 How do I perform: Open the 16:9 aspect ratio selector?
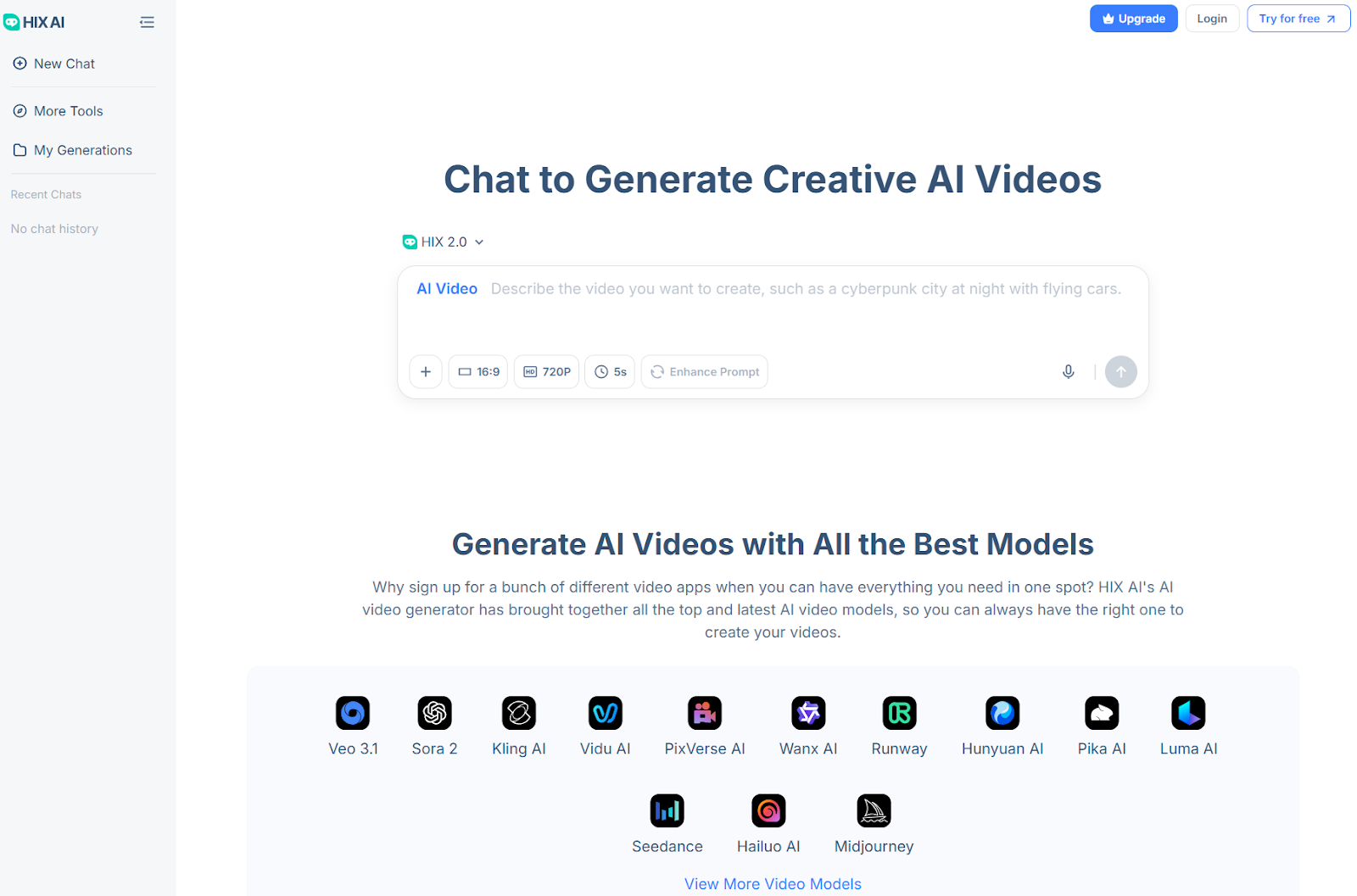point(477,371)
